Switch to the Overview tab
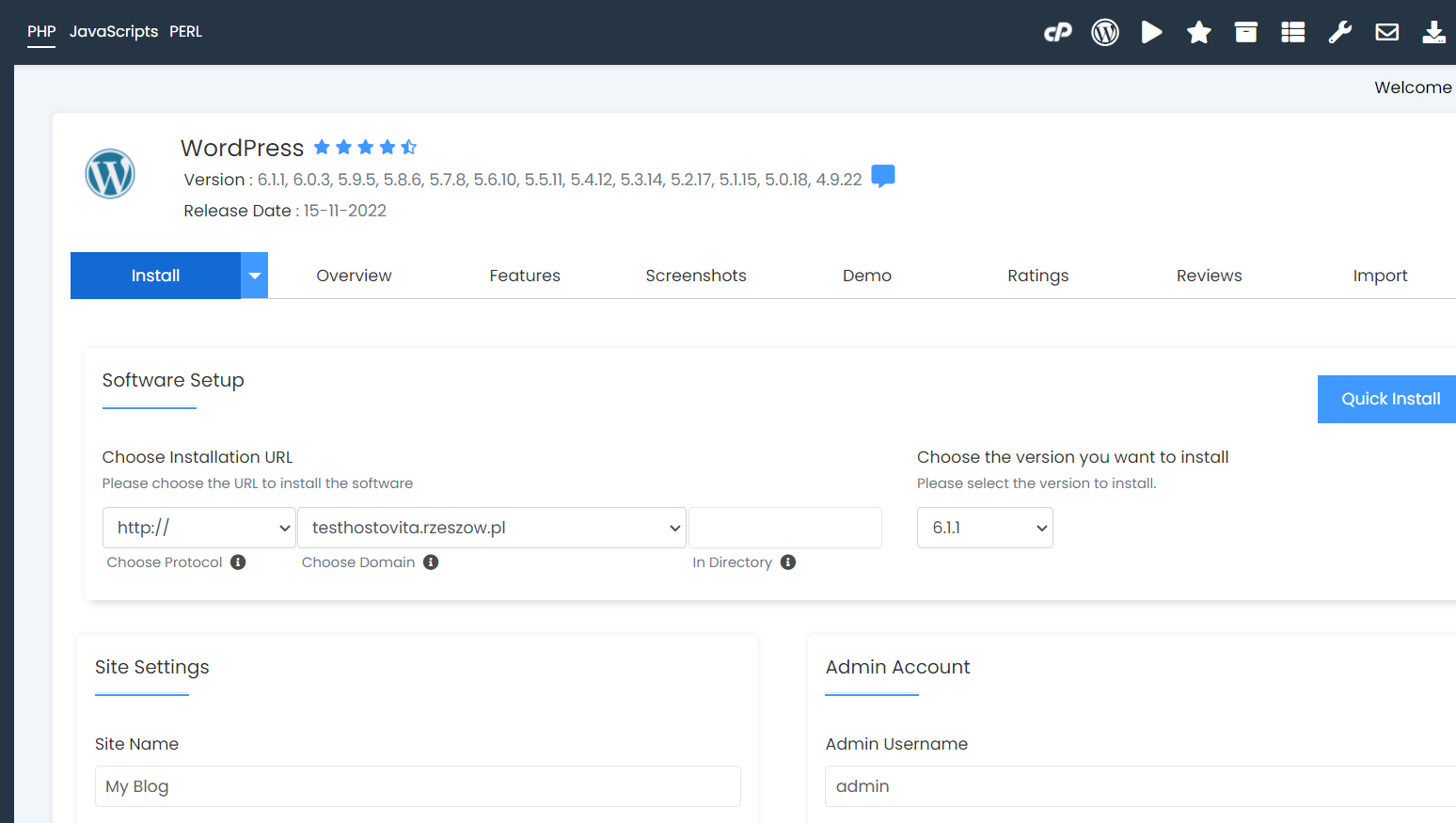The width and height of the screenshot is (1456, 823). pos(354,276)
